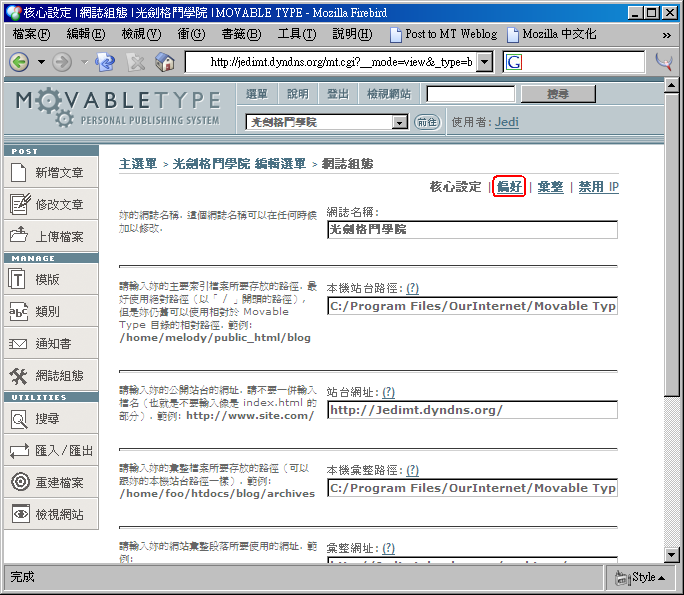Open the 主選單 breadcrumb link
Viewport: 684px width, 595px height.
138,164
